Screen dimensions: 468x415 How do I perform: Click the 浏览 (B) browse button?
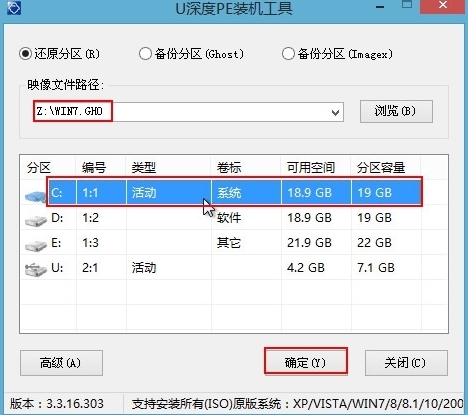[396, 111]
